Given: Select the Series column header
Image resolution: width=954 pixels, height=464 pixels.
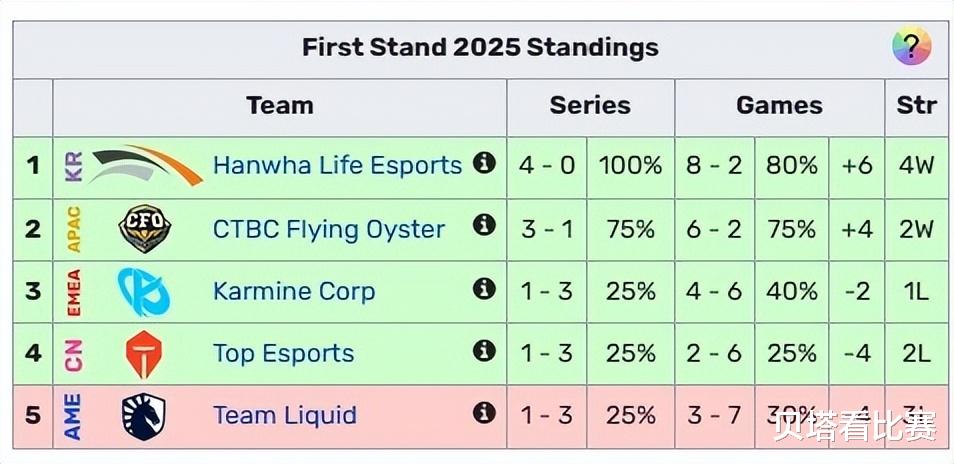Looking at the screenshot, I should point(590,106).
